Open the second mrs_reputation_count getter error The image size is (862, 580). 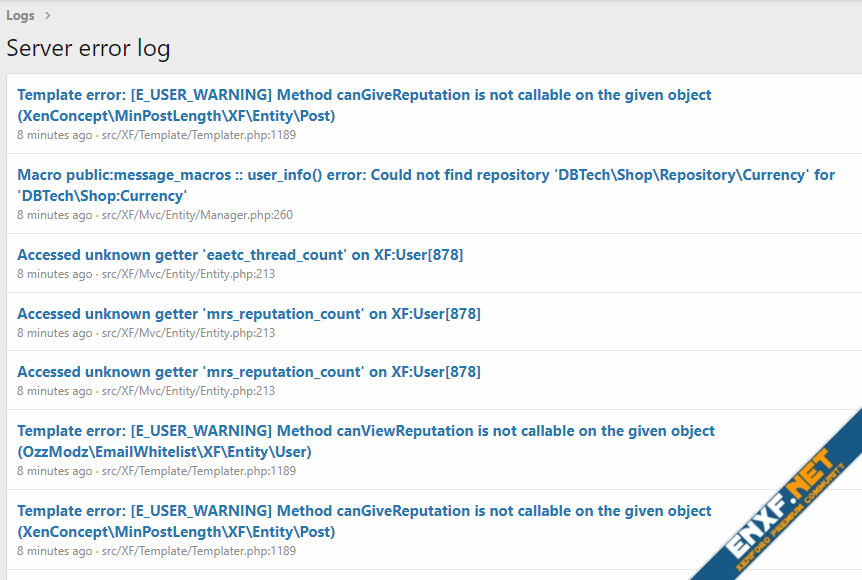pos(248,372)
